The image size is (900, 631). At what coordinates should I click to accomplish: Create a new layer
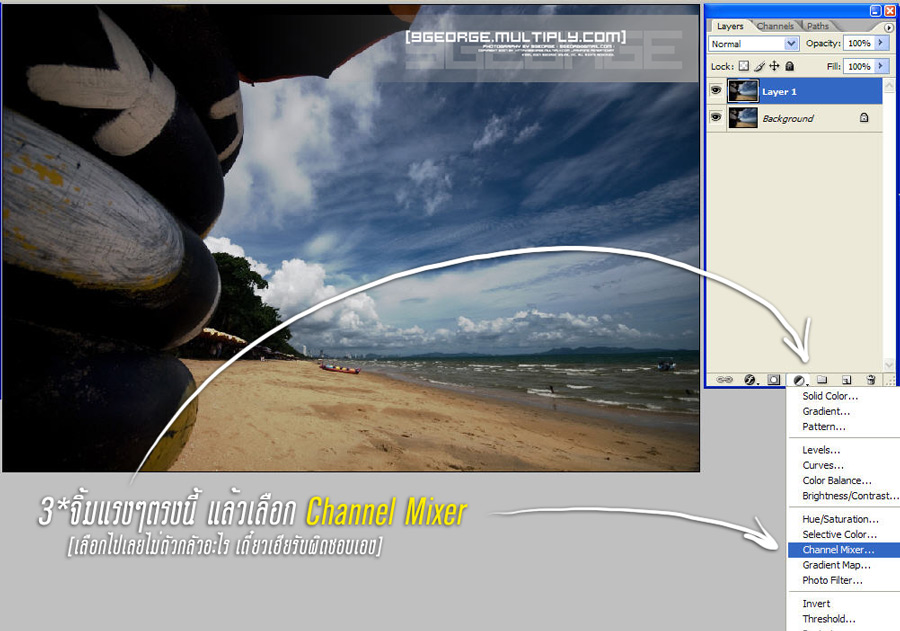click(846, 380)
